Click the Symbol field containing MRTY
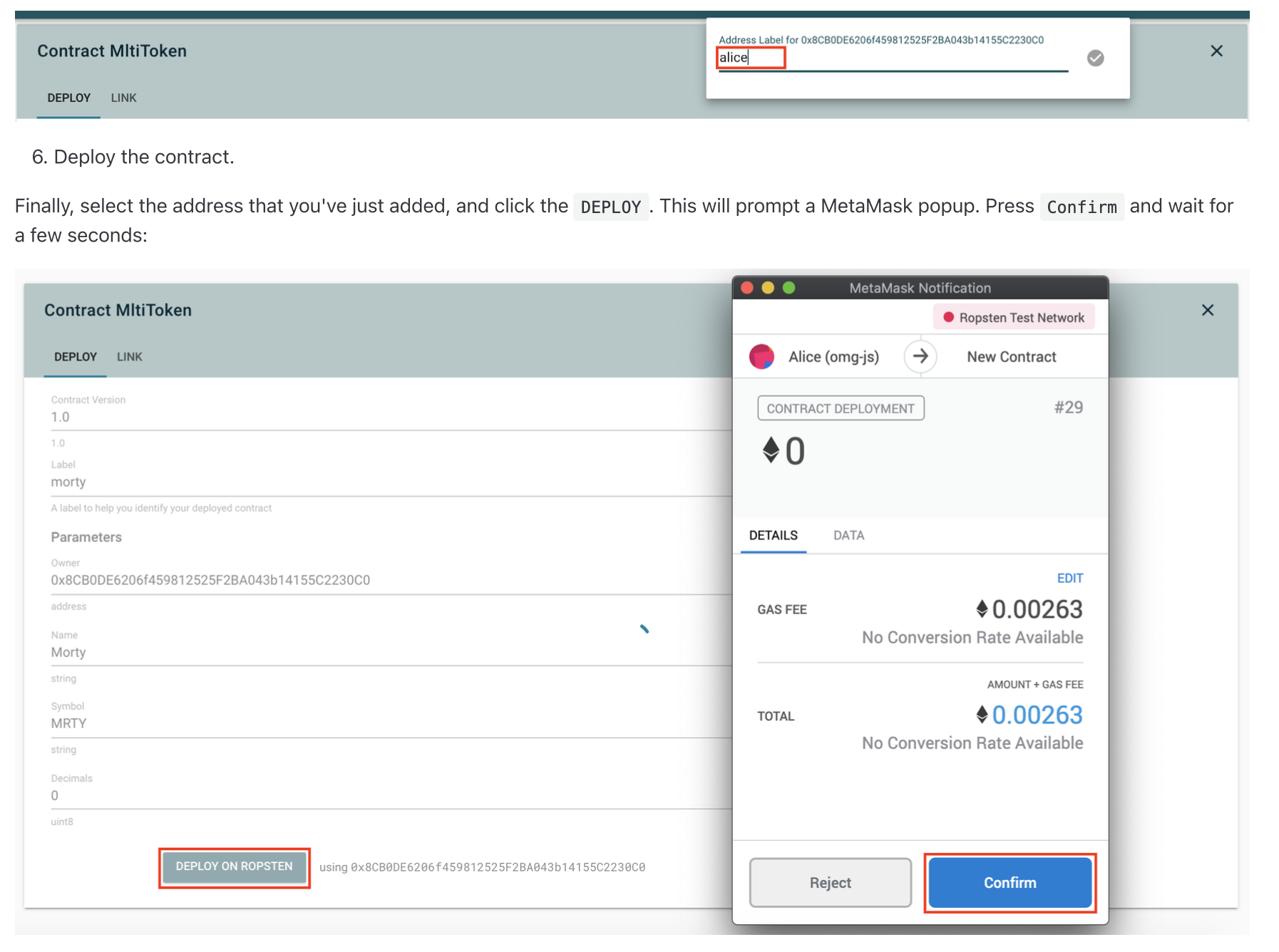 click(391, 724)
